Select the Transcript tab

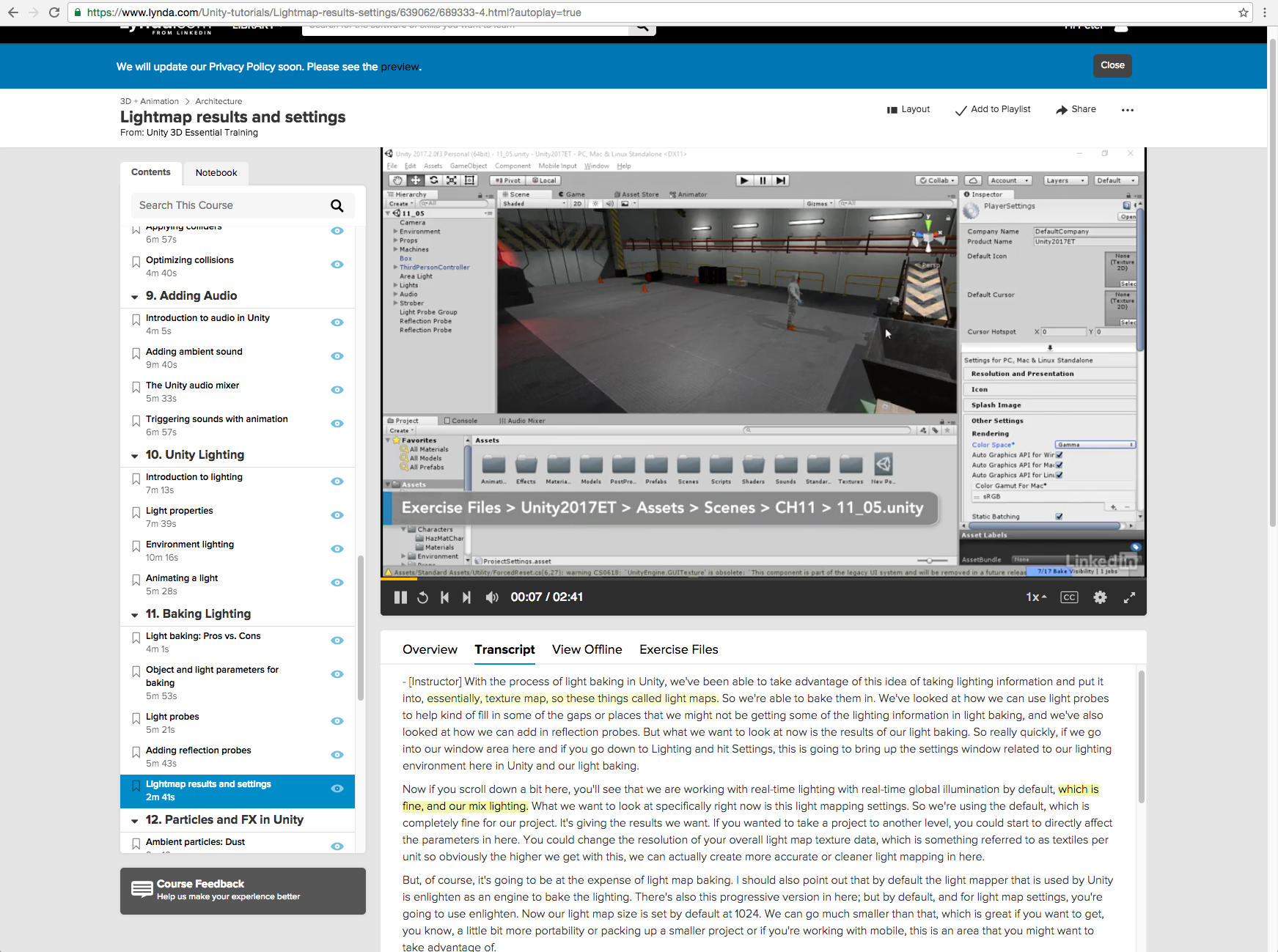tap(504, 649)
